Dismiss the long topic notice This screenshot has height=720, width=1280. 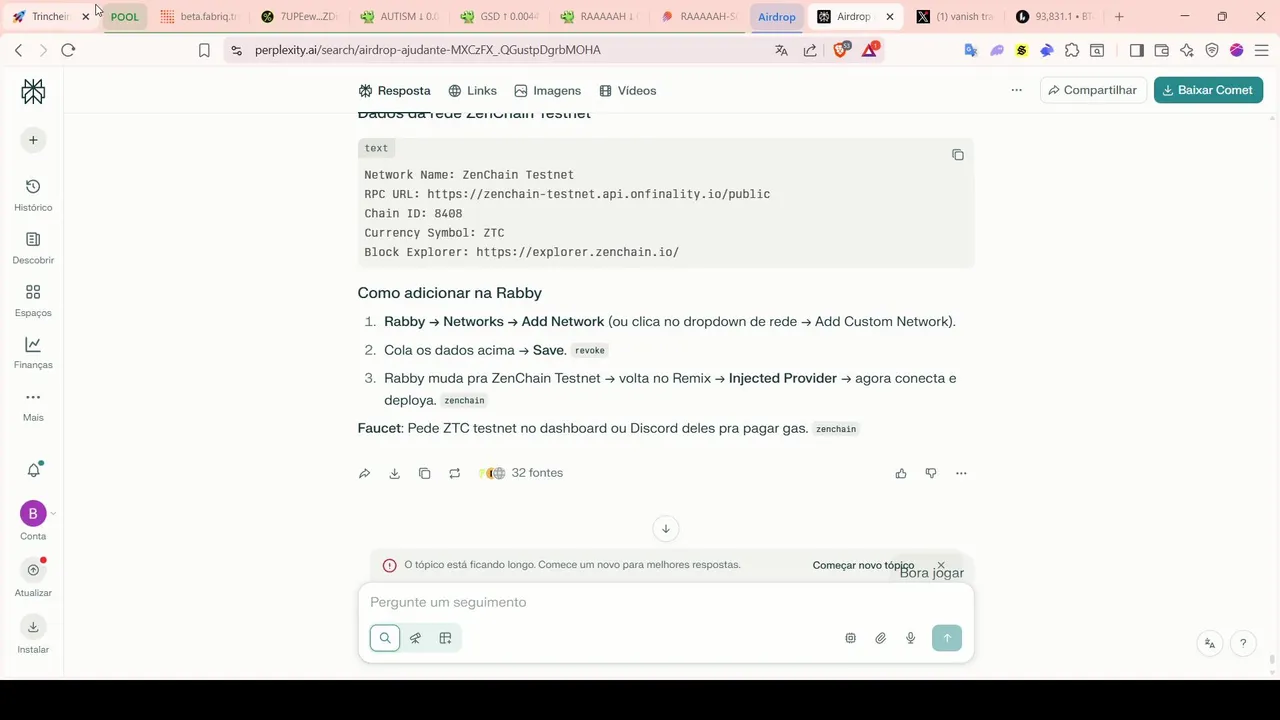click(x=941, y=565)
